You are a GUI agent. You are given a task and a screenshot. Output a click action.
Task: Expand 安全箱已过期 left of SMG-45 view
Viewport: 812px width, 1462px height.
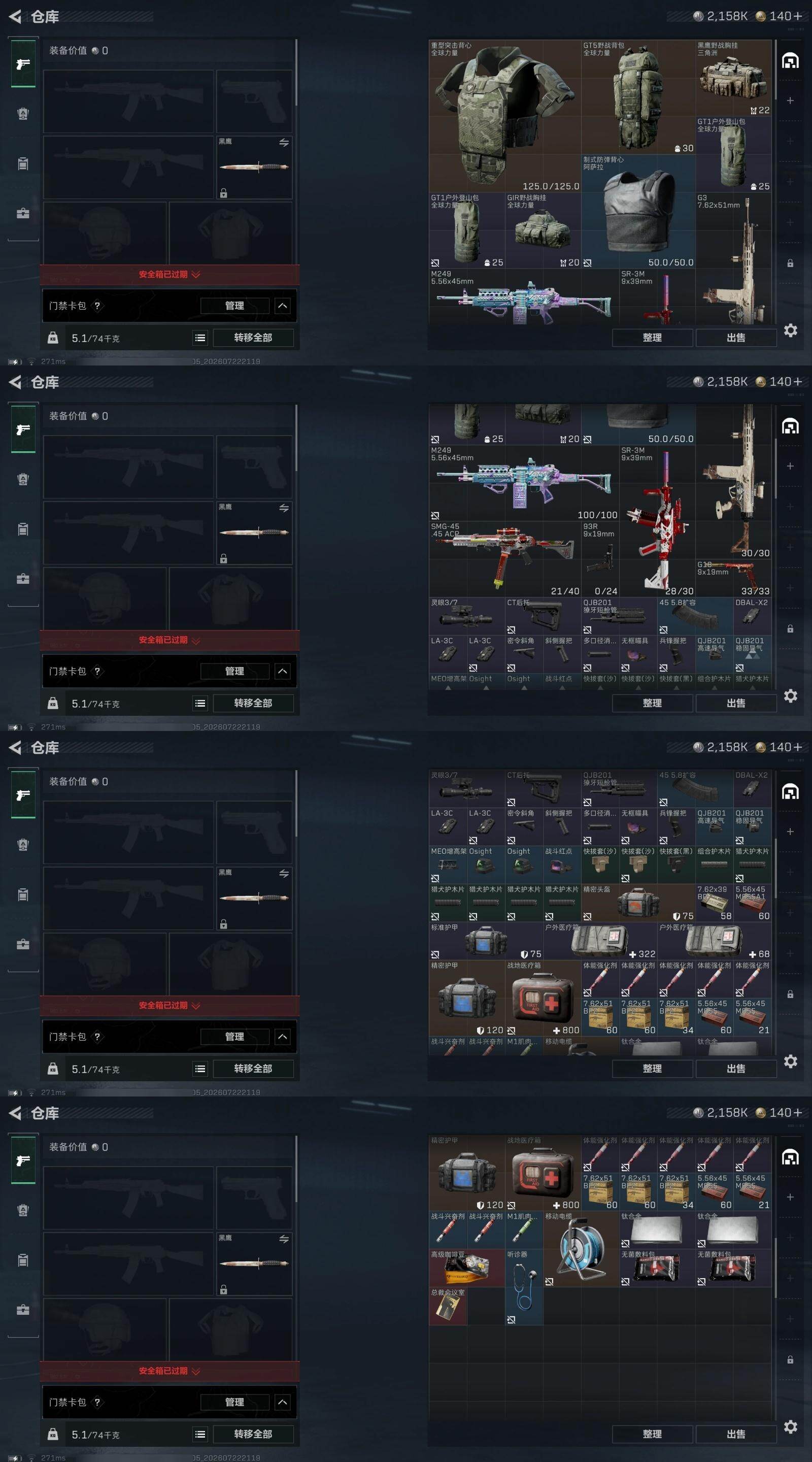click(x=169, y=640)
